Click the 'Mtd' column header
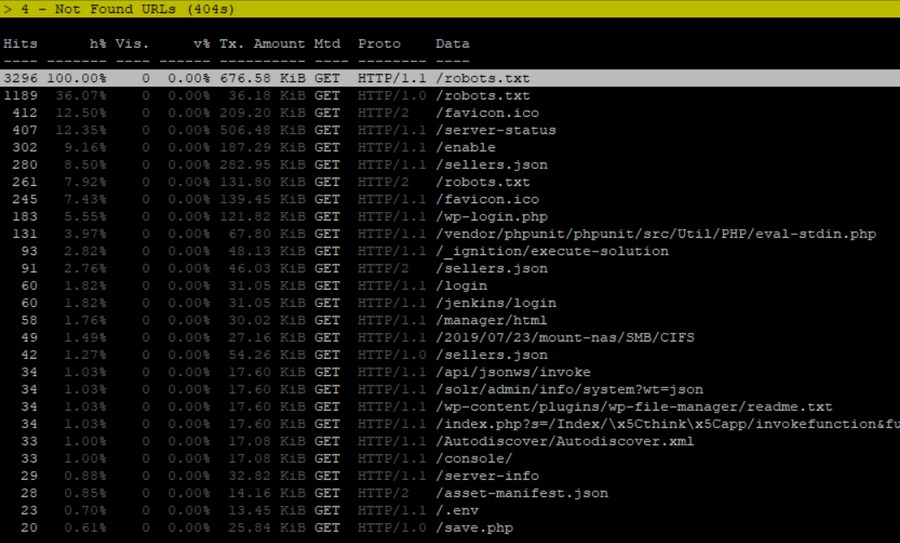 point(327,44)
